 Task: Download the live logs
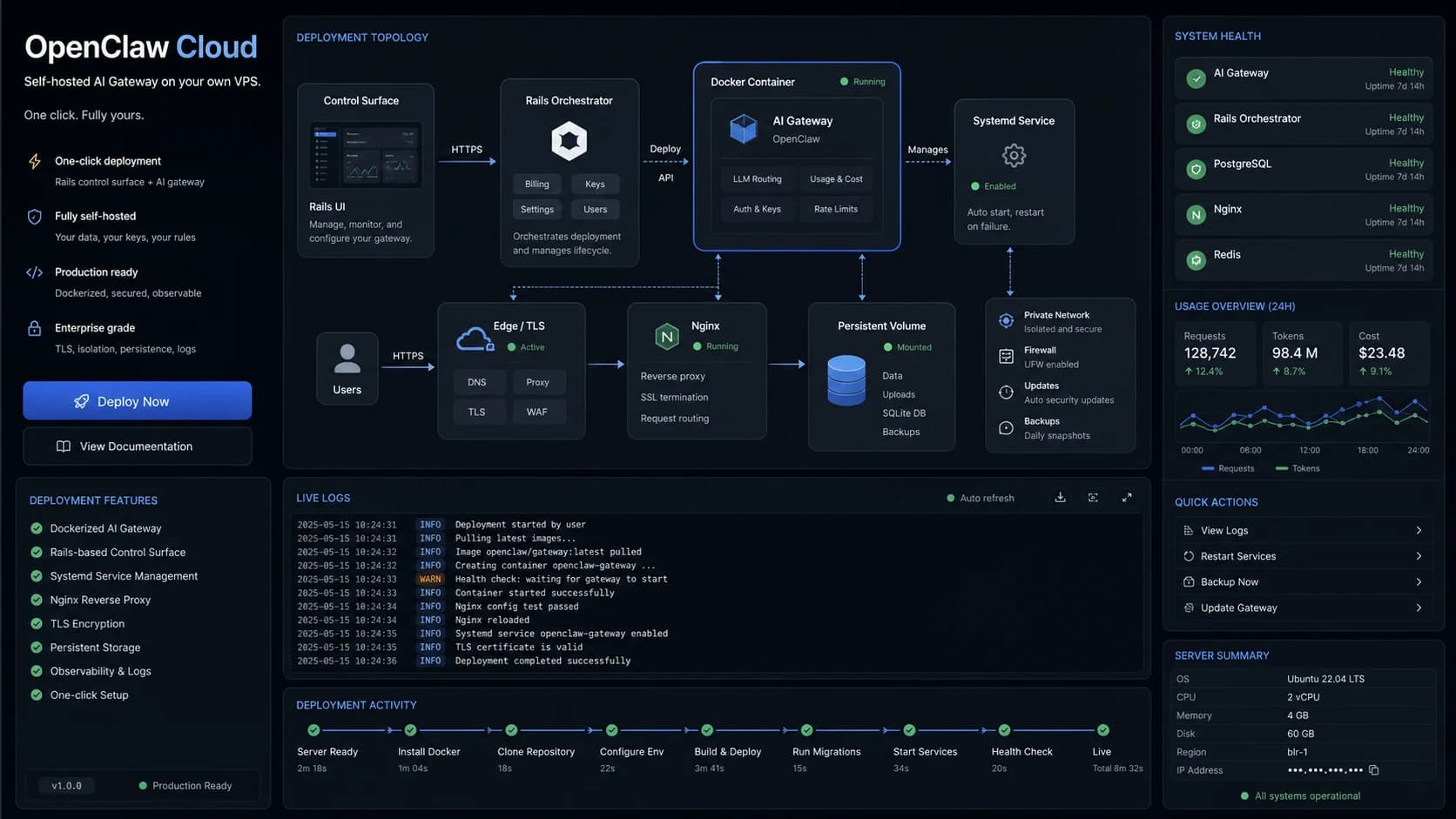point(1060,498)
